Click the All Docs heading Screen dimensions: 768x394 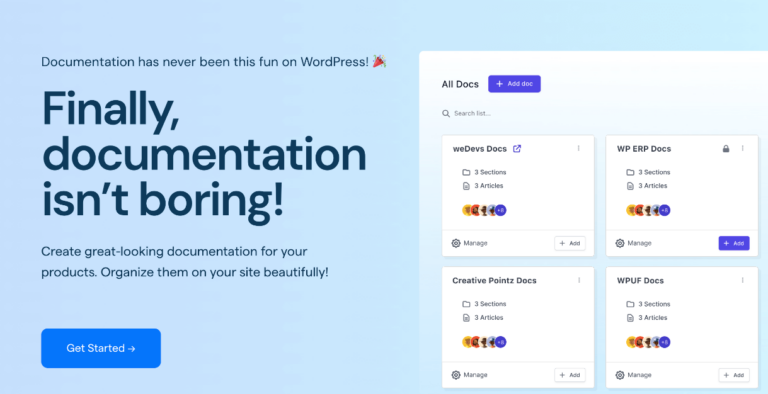[460, 84]
